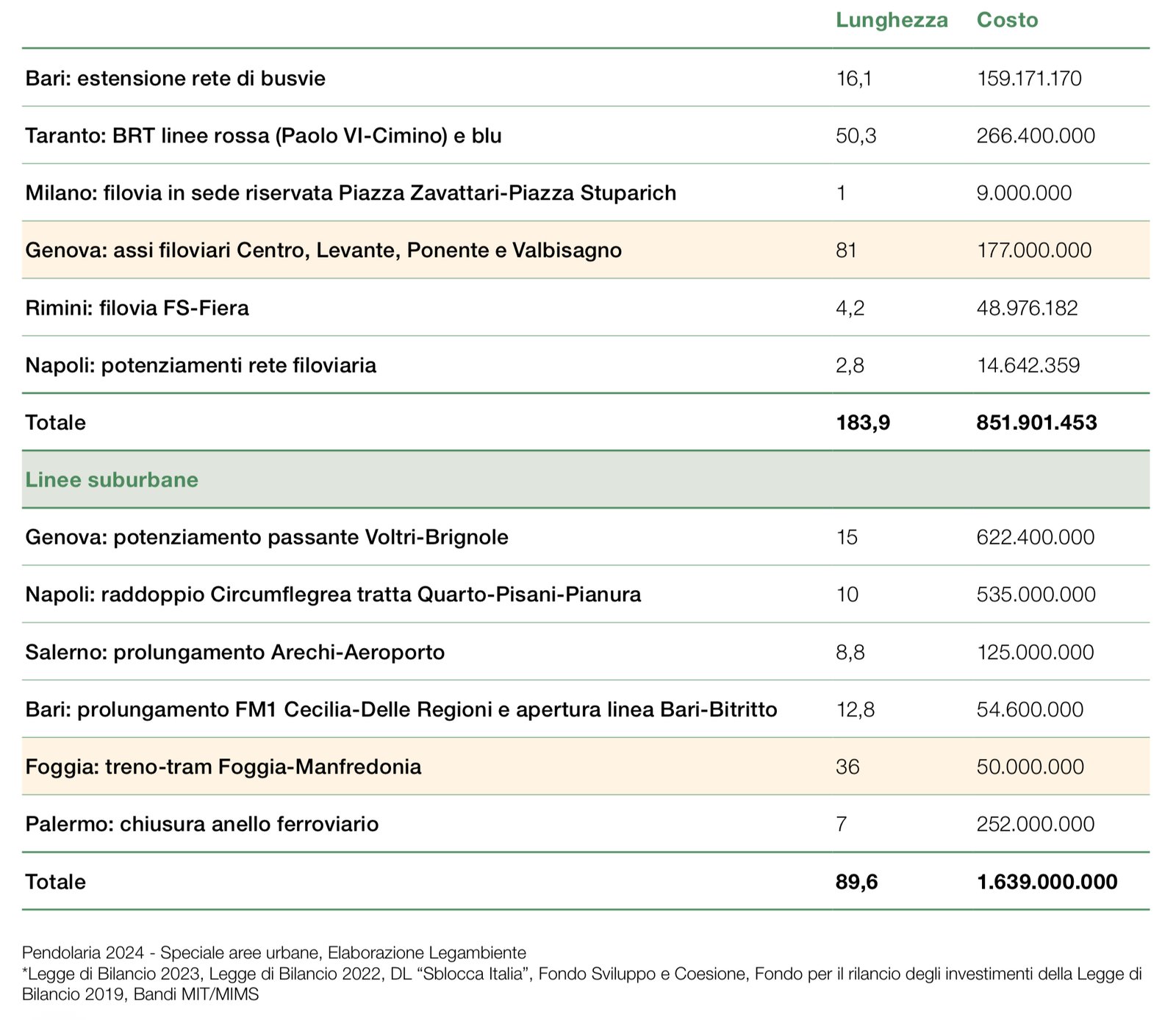1176x1020 pixels.
Task: Click the Pendolaria 2024 source note
Action: pyautogui.click(x=273, y=953)
